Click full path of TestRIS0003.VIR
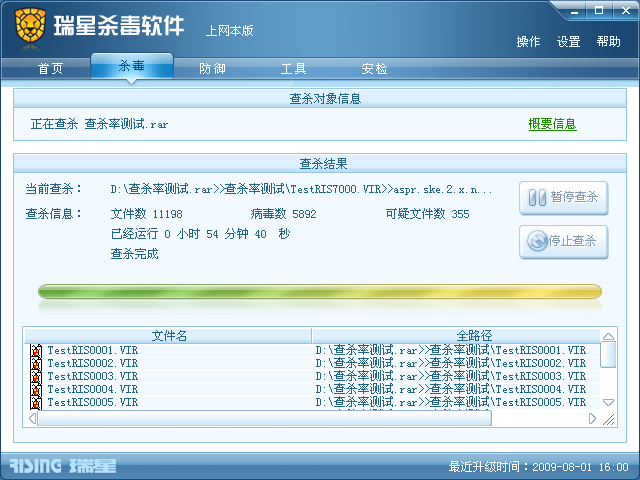Screen dimensions: 640x480 (x=451, y=376)
